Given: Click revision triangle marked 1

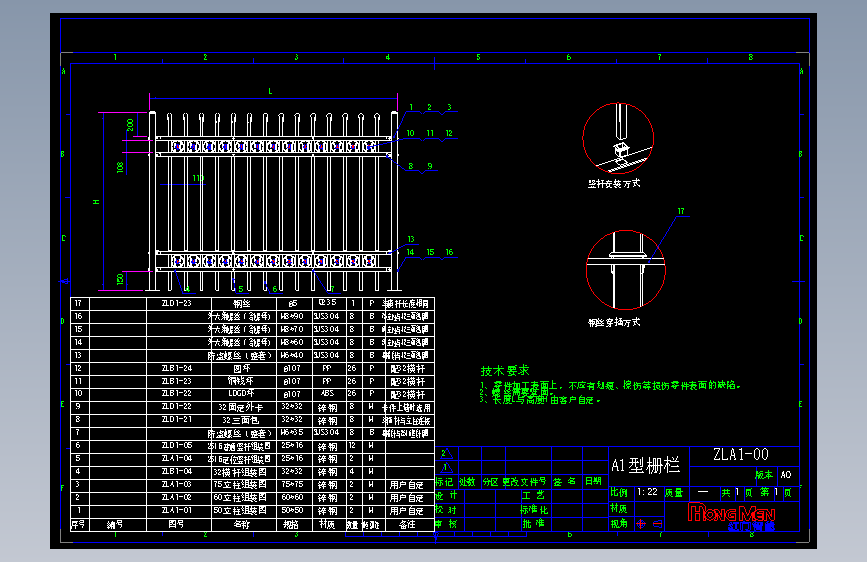Looking at the screenshot, I should coord(445,467).
